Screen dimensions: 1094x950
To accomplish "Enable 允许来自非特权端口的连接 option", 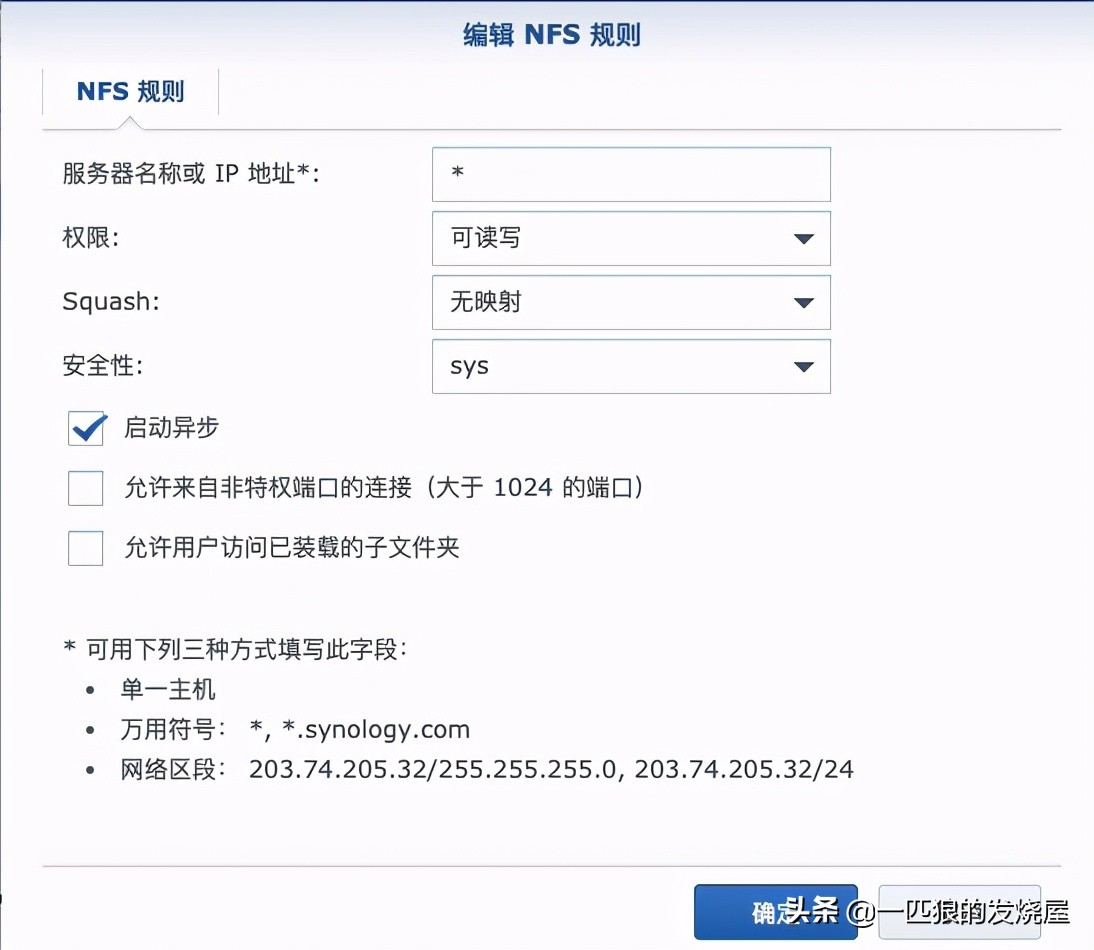I will coord(85,488).
